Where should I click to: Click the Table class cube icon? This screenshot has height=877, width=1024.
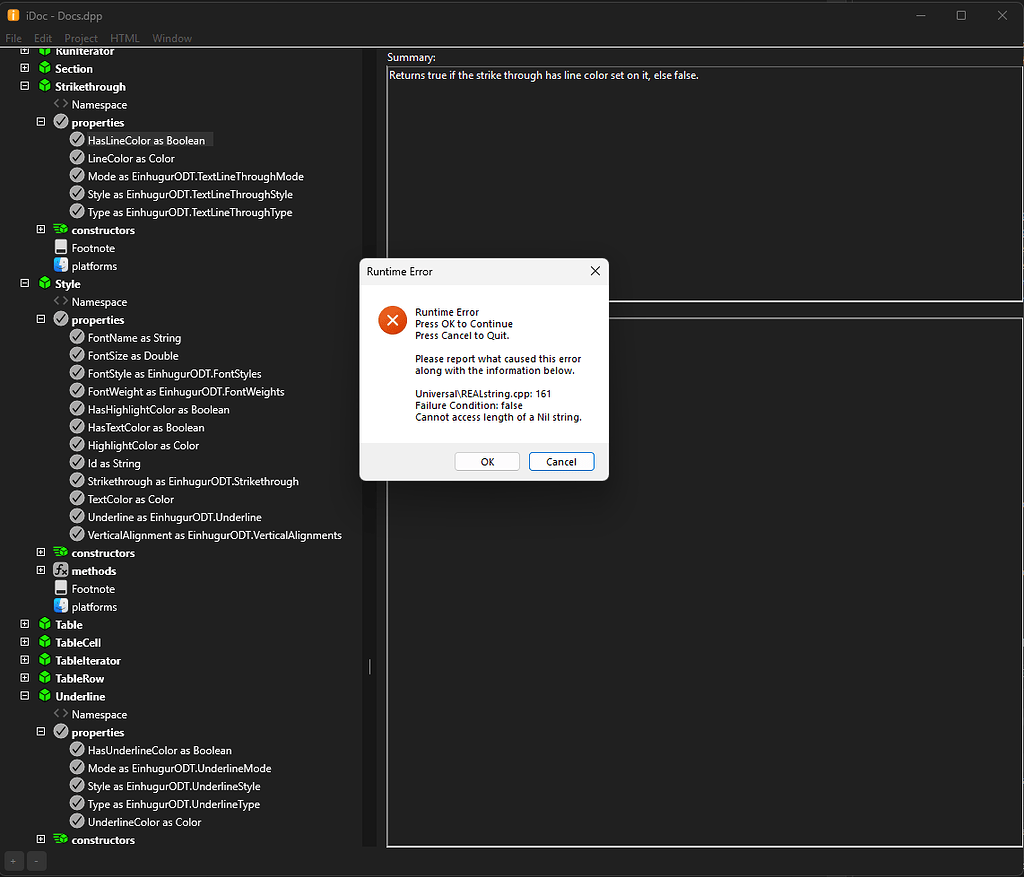45,624
